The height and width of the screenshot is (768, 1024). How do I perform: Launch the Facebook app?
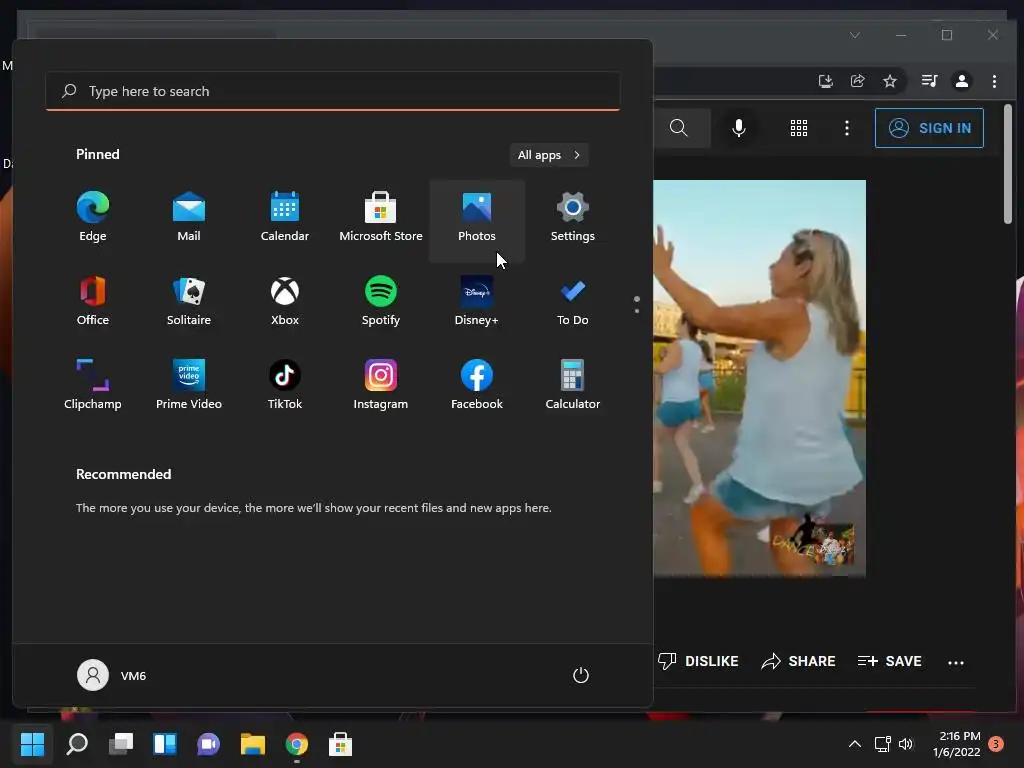(x=477, y=386)
